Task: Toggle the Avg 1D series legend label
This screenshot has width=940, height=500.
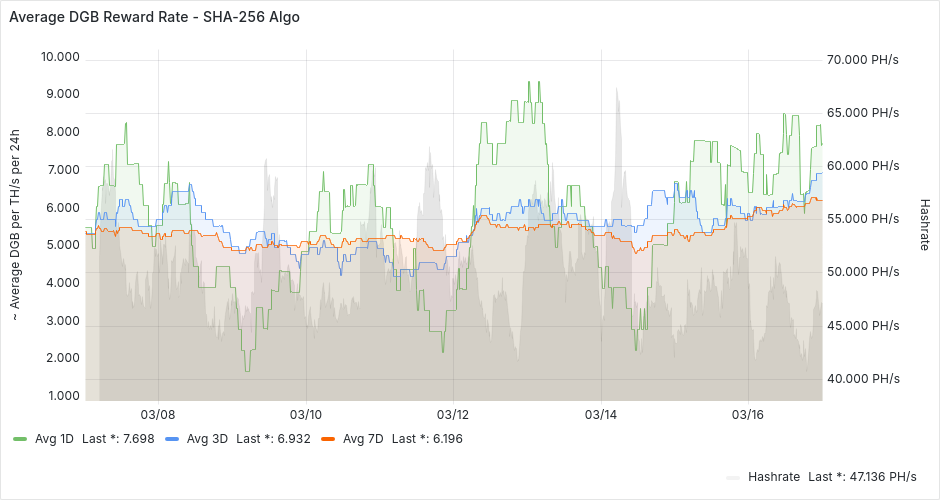Action: point(54,438)
